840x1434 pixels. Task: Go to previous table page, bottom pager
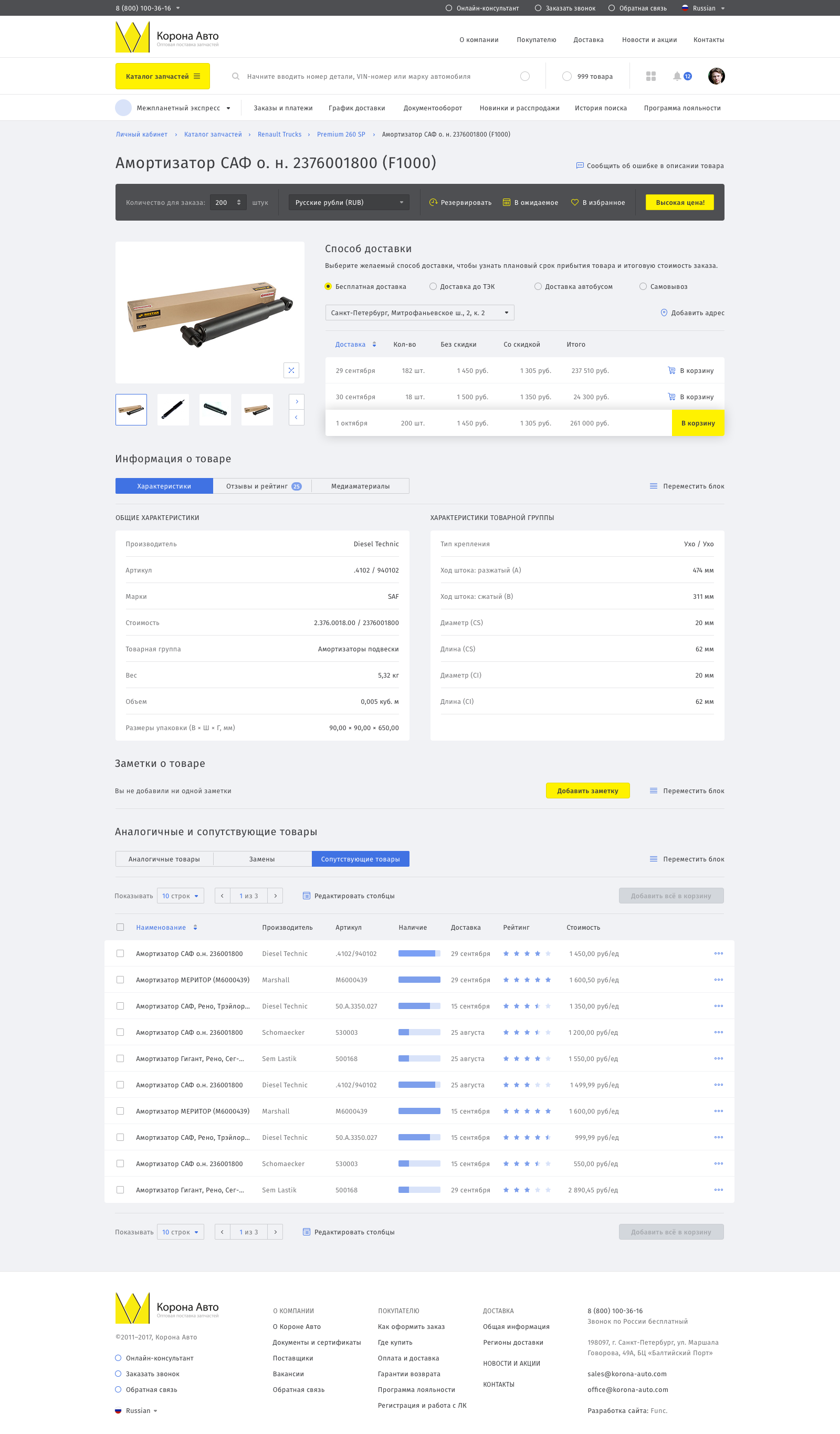pos(223,1232)
